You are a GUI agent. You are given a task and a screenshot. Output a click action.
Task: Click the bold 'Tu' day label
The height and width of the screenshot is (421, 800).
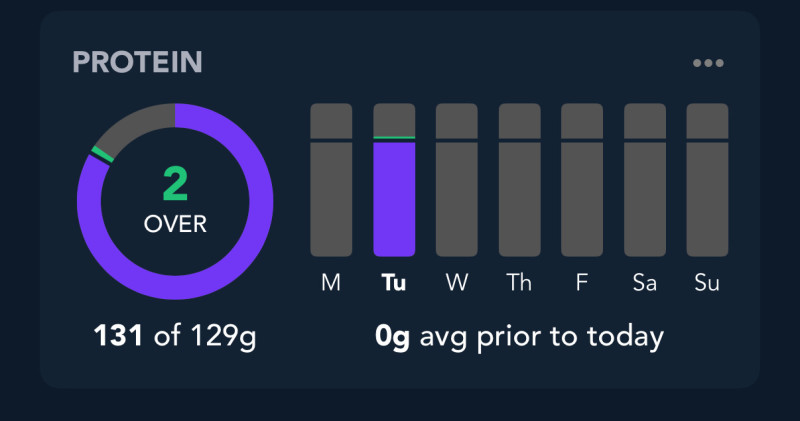click(394, 283)
